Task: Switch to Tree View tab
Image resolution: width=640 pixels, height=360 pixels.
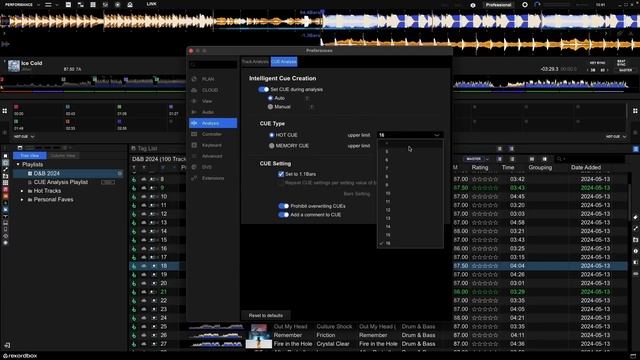Action: [x=30, y=156]
